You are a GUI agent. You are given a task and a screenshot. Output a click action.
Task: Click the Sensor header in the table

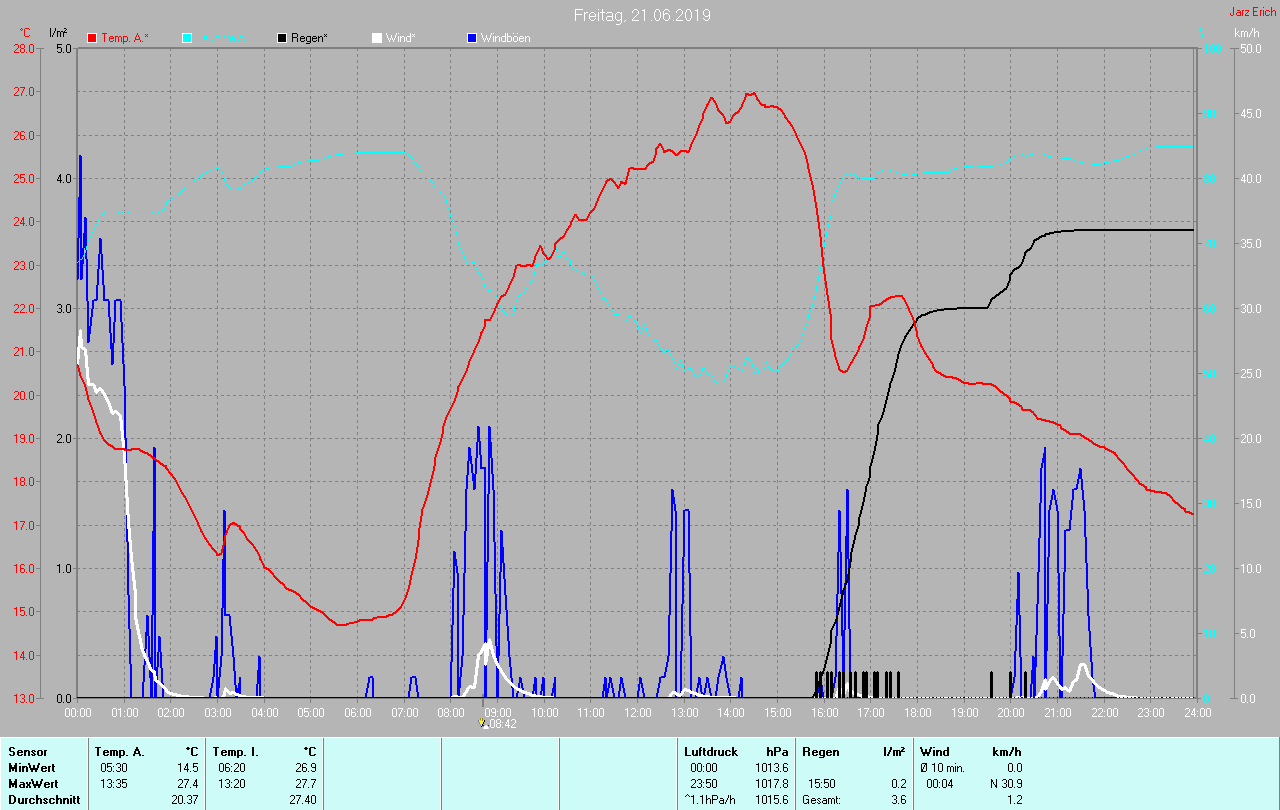click(27, 752)
